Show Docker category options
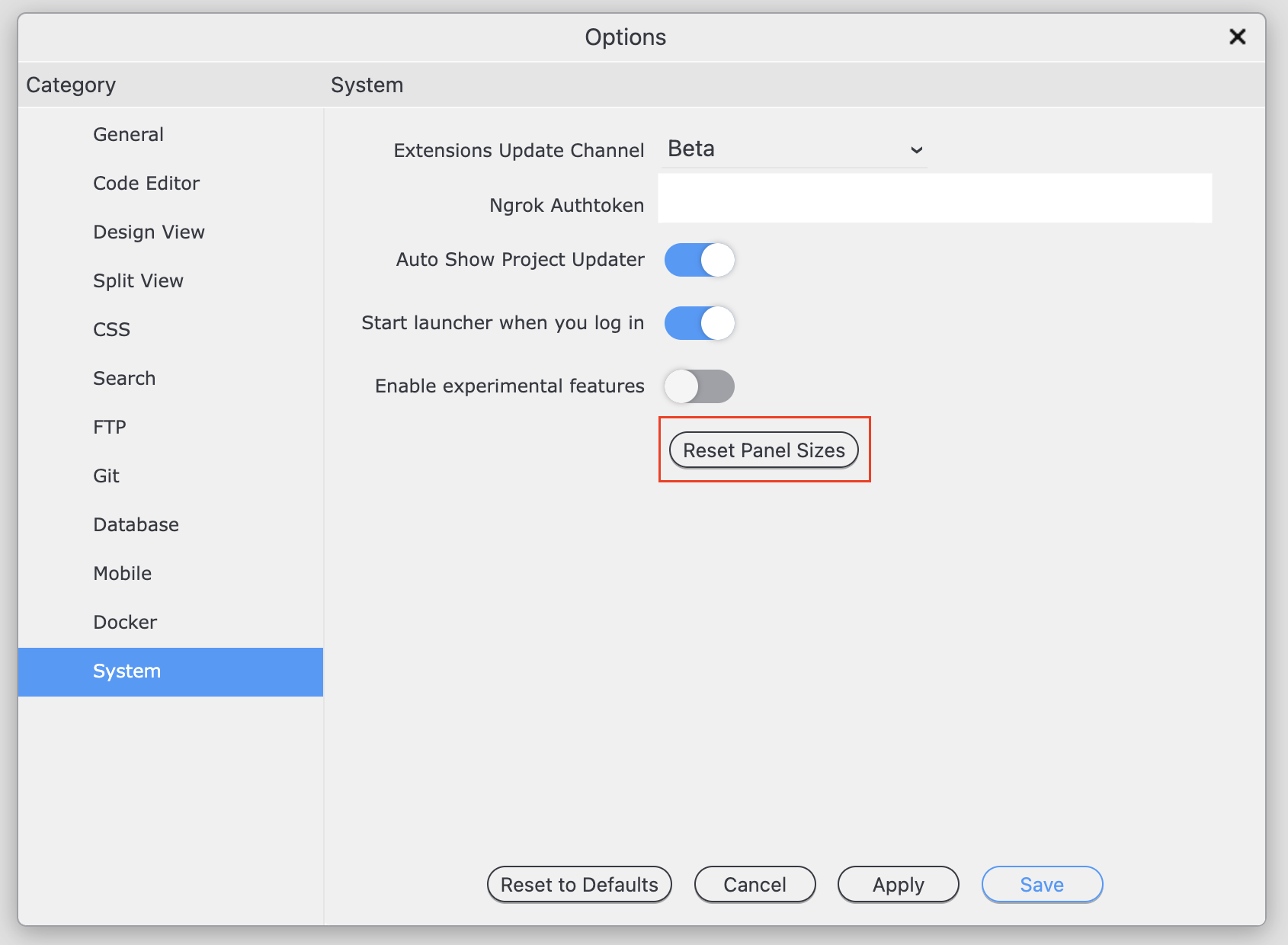The width and height of the screenshot is (1288, 945). pos(125,623)
